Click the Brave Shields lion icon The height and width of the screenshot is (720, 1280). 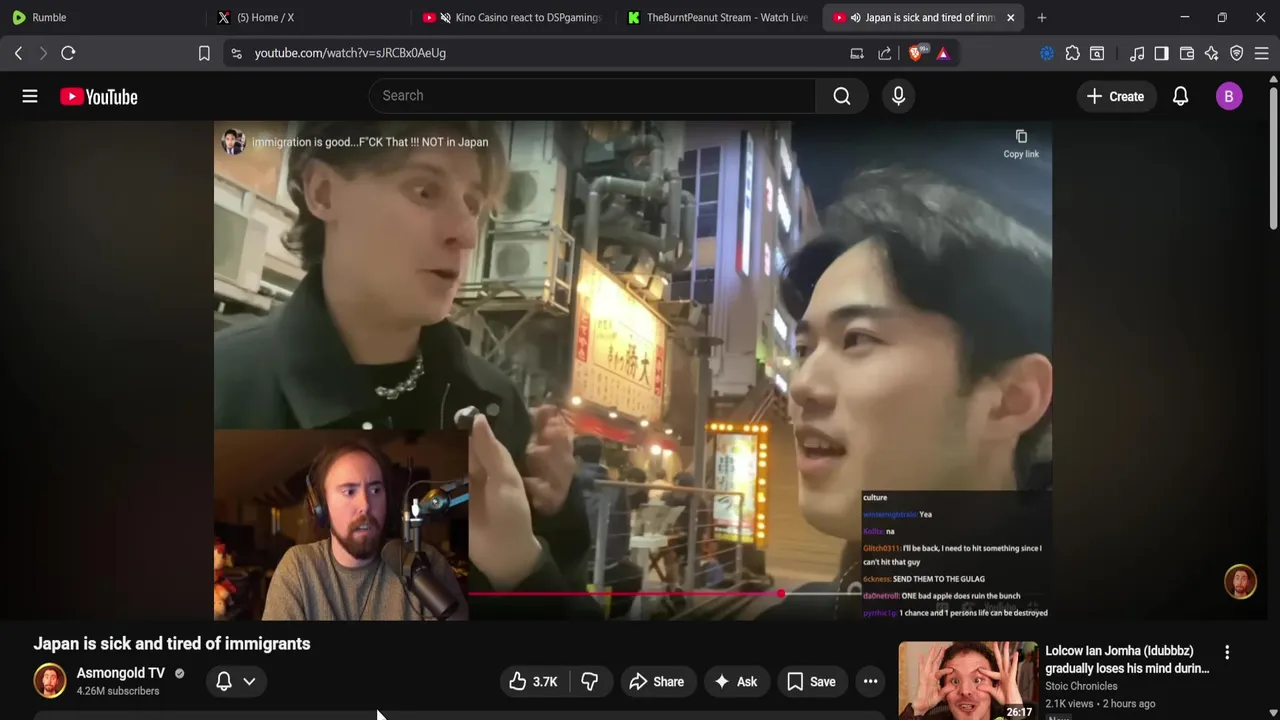click(x=915, y=53)
